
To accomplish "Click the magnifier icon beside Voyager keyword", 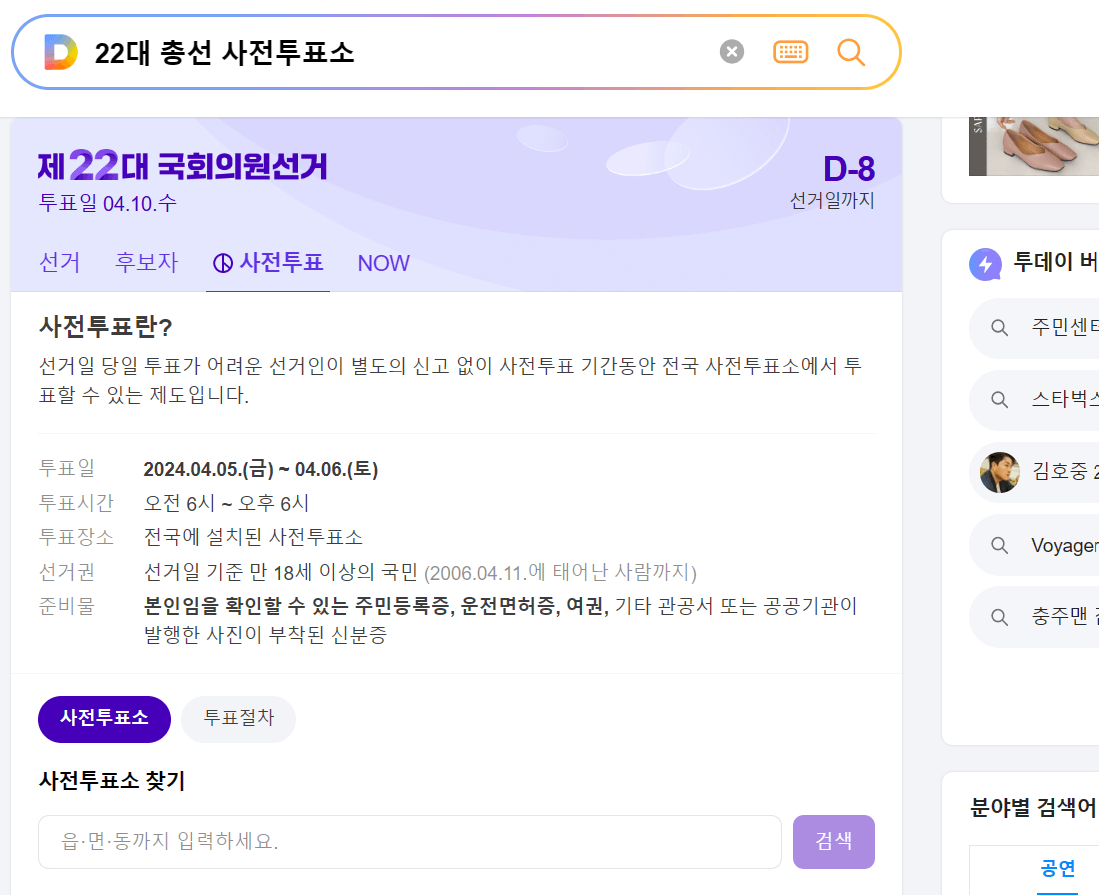I will pyautogui.click(x=999, y=545).
